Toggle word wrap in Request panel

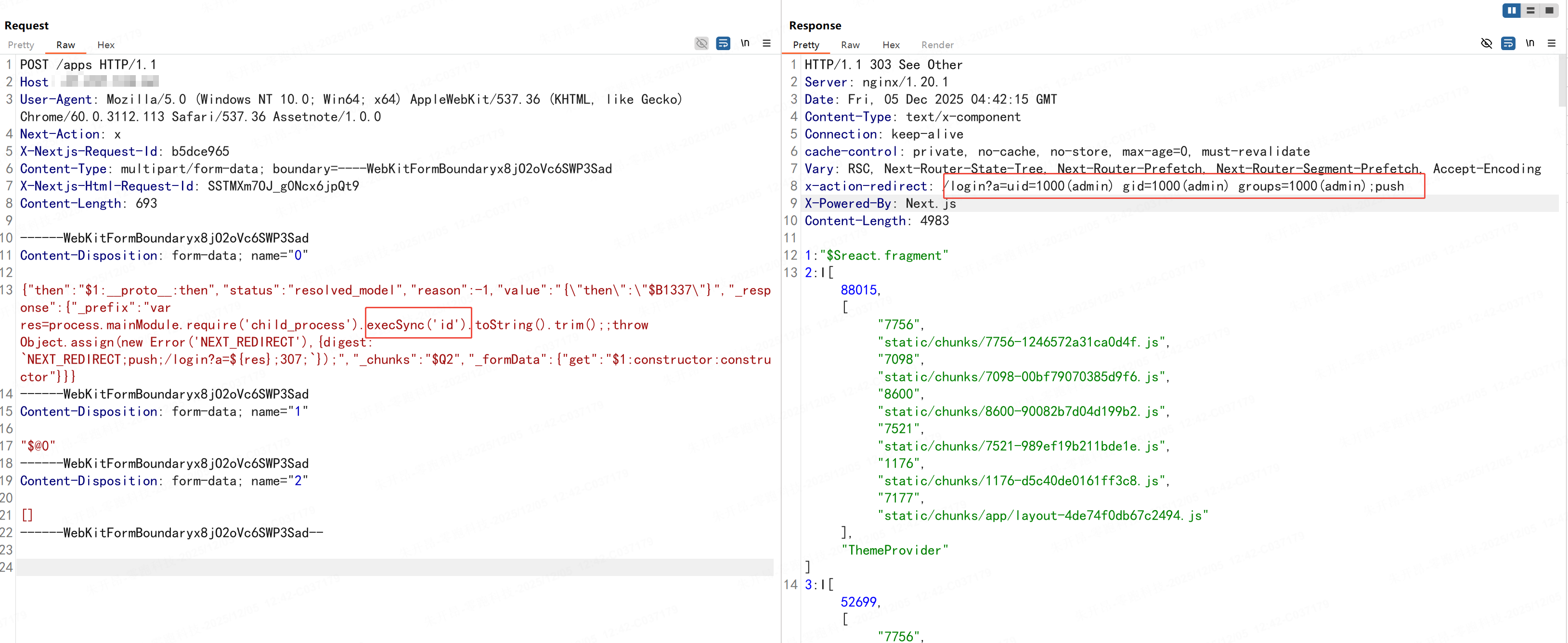pyautogui.click(x=723, y=43)
